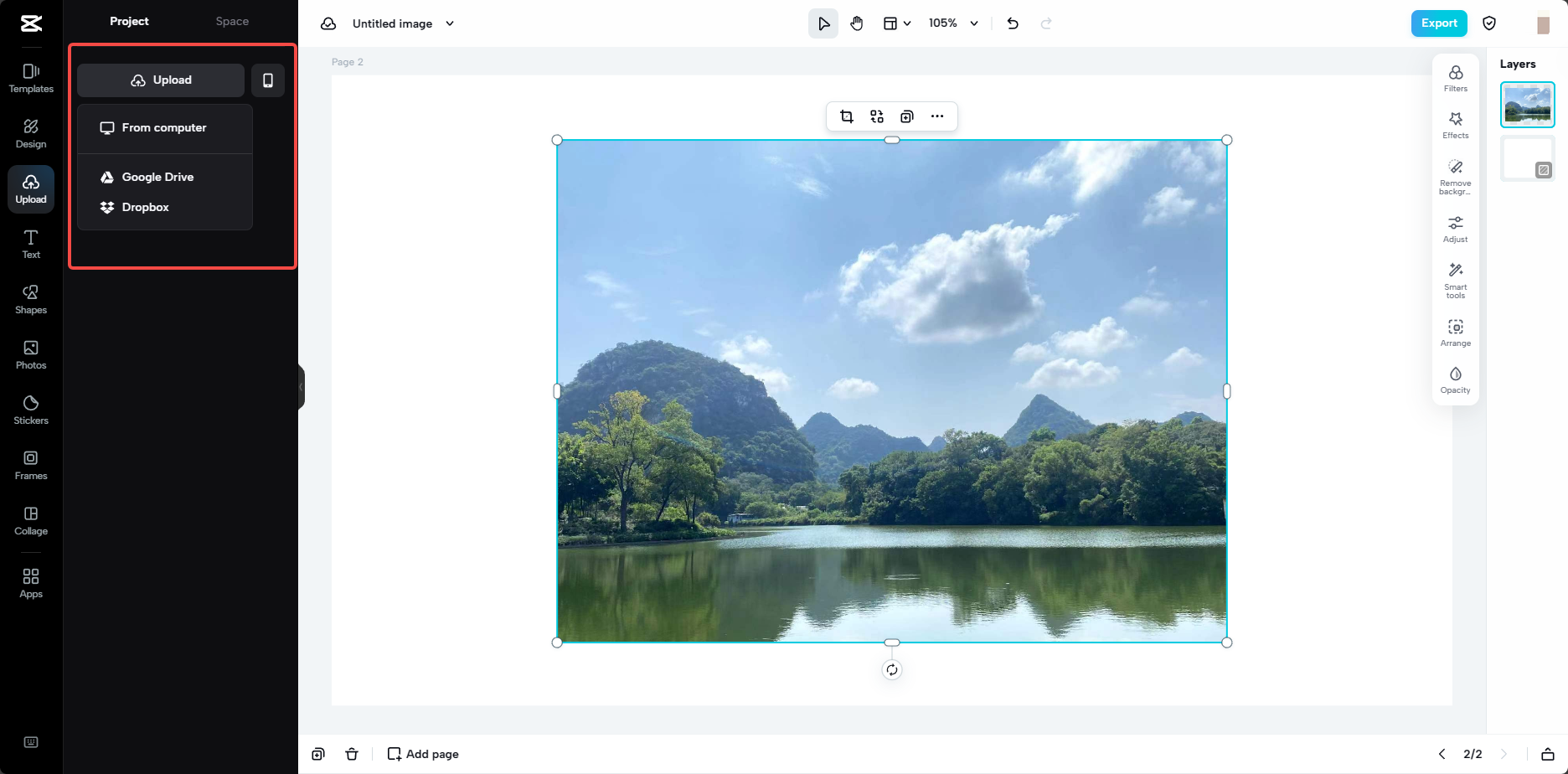Screen dimensions: 1568x774
Task: Open the Arrange panel
Action: click(x=1455, y=332)
